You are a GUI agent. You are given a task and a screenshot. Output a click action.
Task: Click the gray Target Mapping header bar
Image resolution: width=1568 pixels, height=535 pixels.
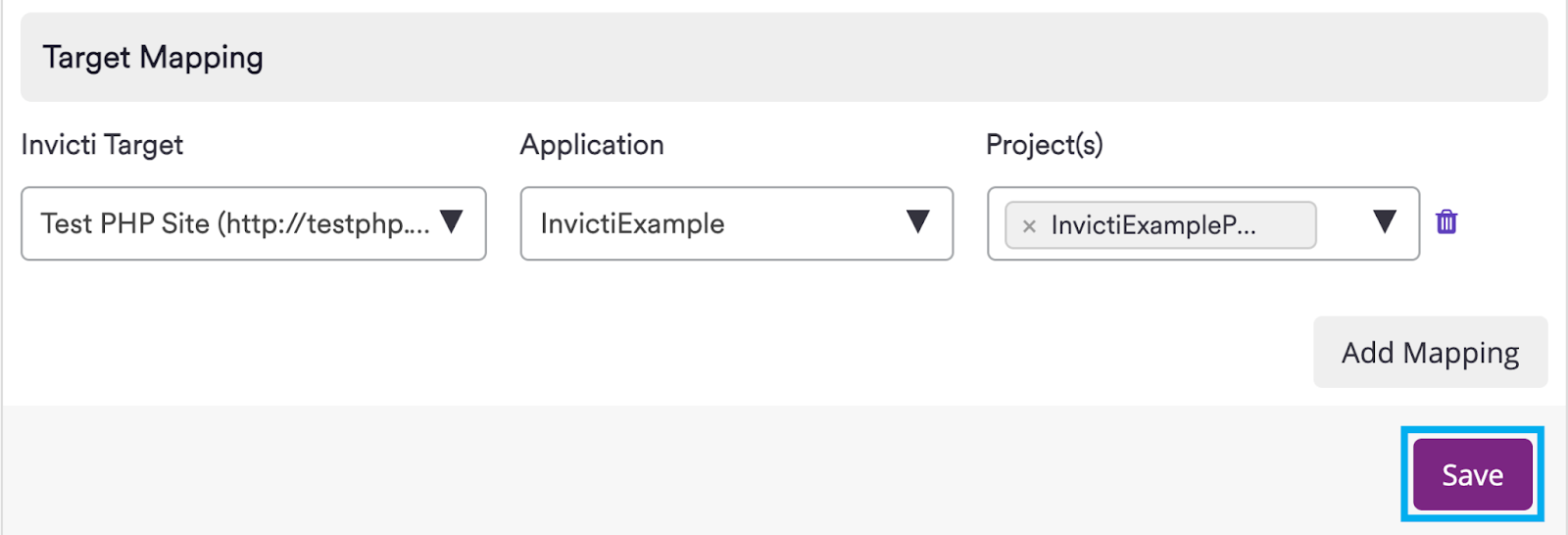(784, 57)
